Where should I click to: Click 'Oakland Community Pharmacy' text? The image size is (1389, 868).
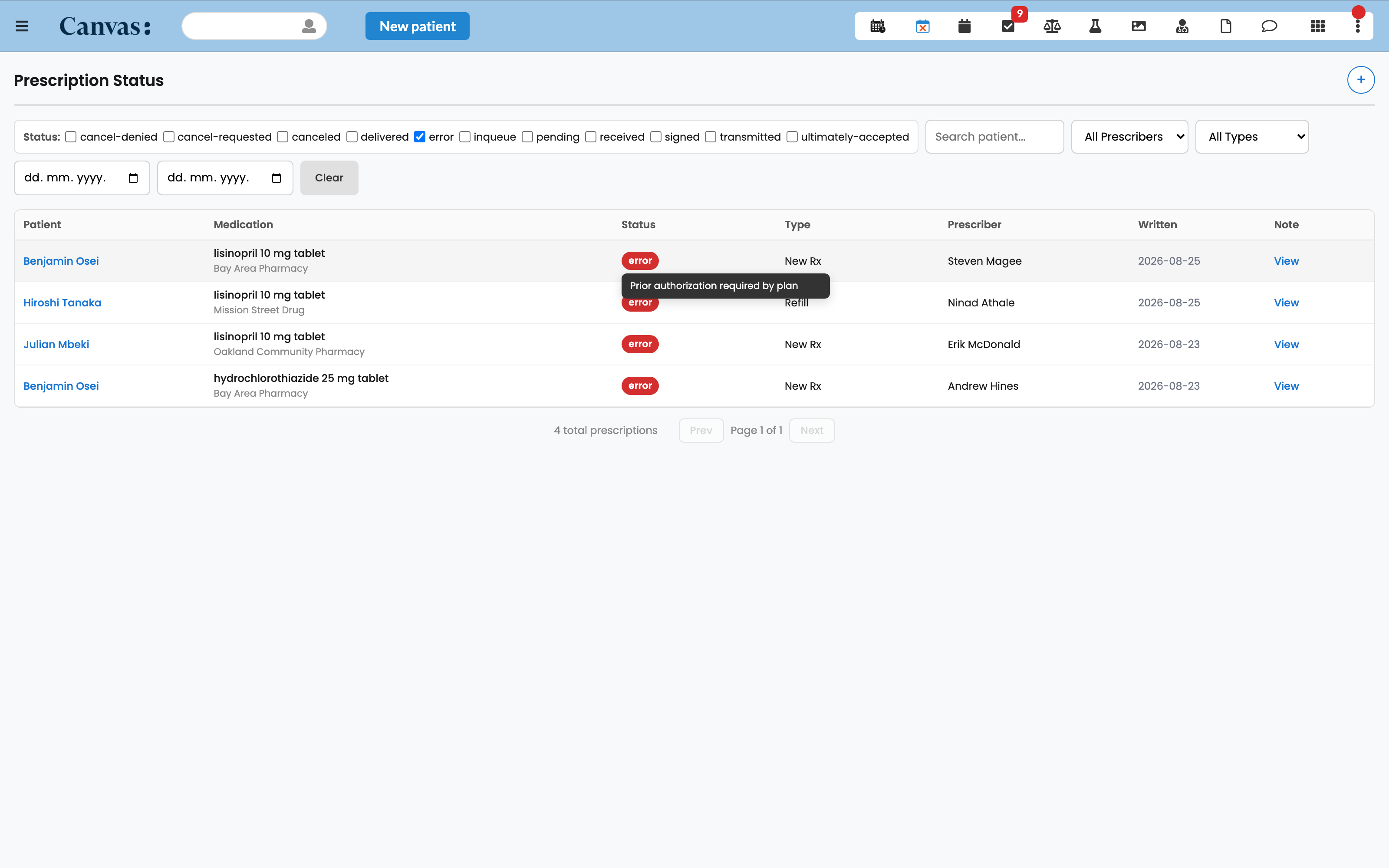click(x=289, y=352)
